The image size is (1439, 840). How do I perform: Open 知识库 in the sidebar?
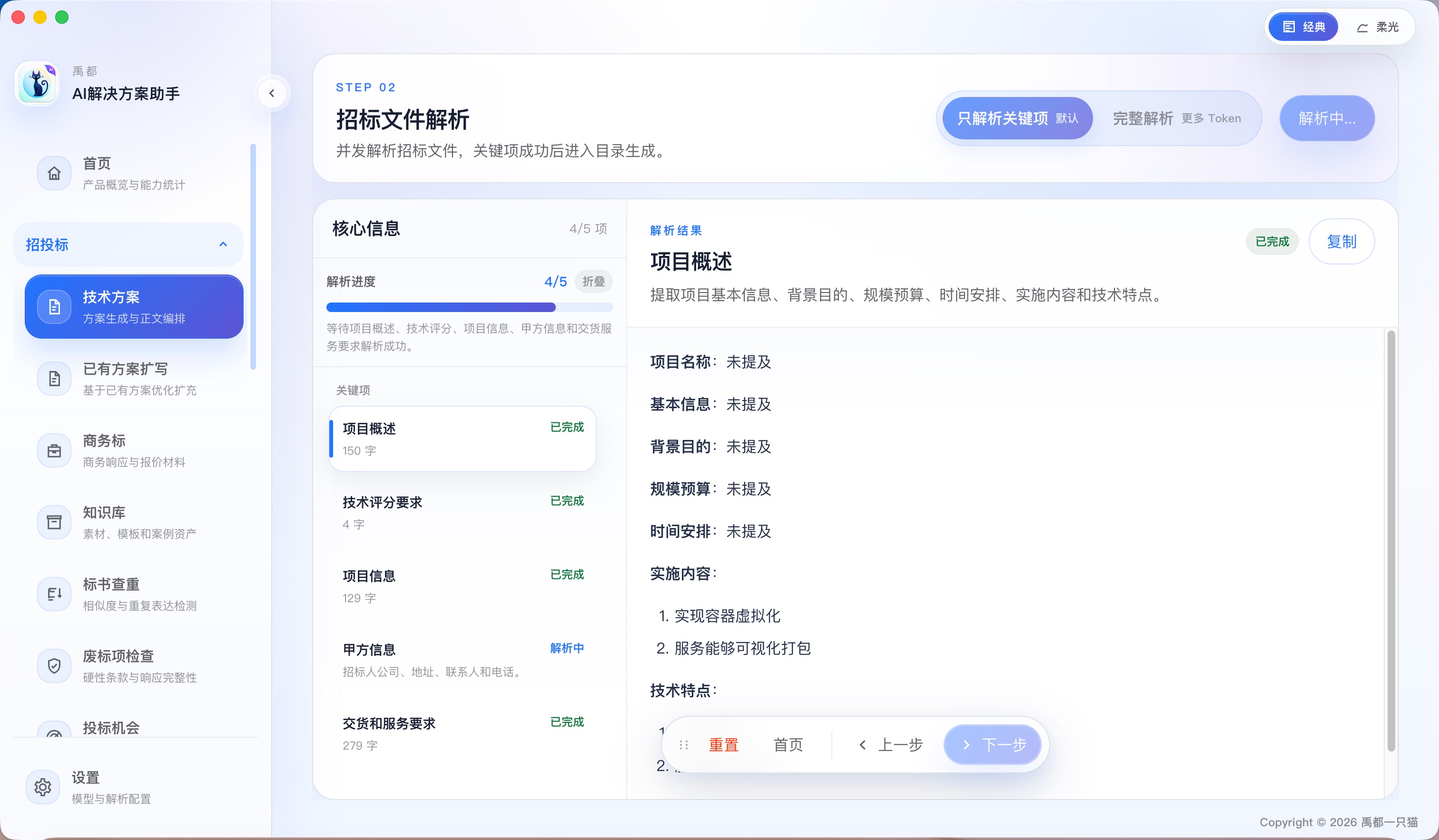[134, 522]
